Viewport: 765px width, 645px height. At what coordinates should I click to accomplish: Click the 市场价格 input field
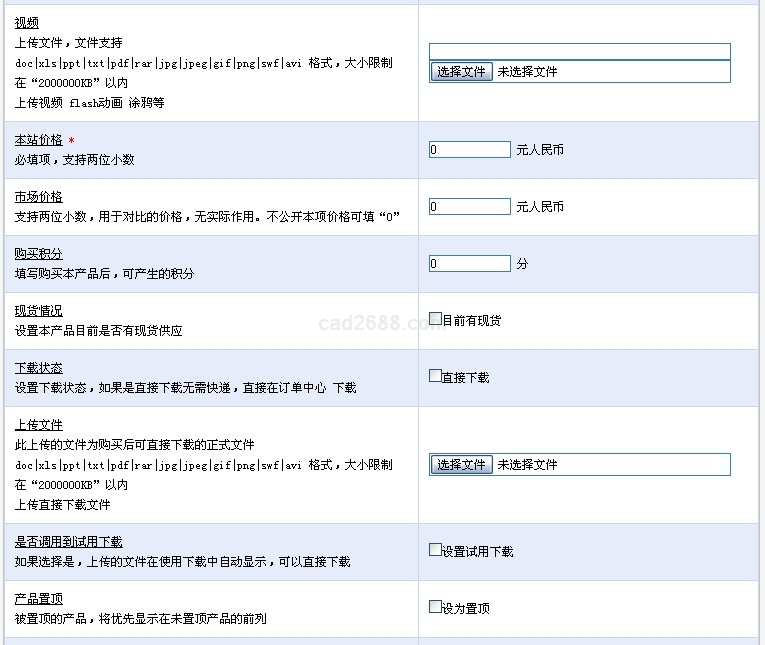pyautogui.click(x=469, y=207)
